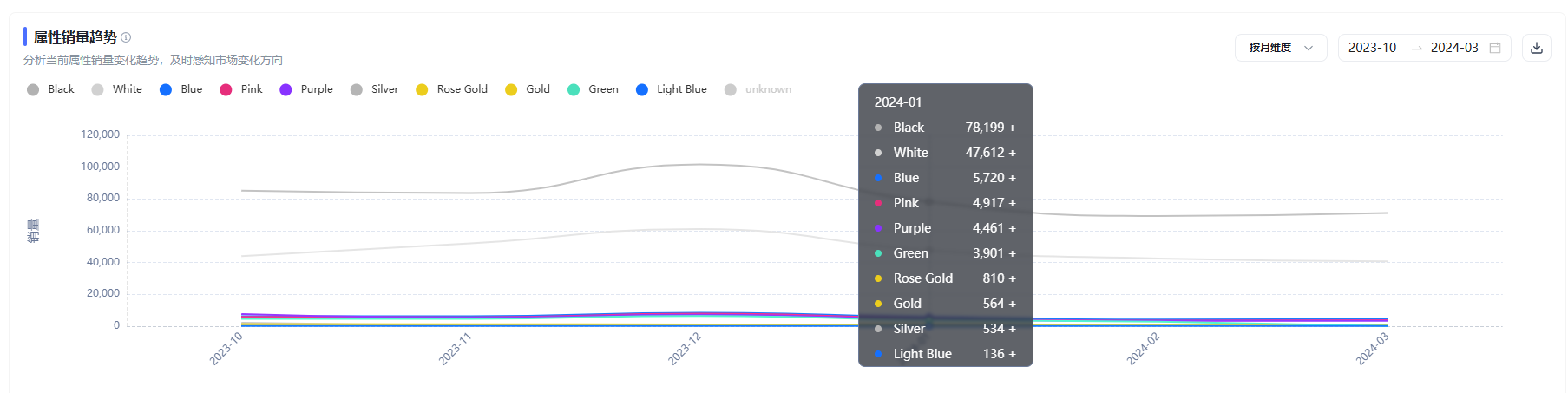1568x393 pixels.
Task: Edit the start date 2023-10 field
Action: 1373,48
